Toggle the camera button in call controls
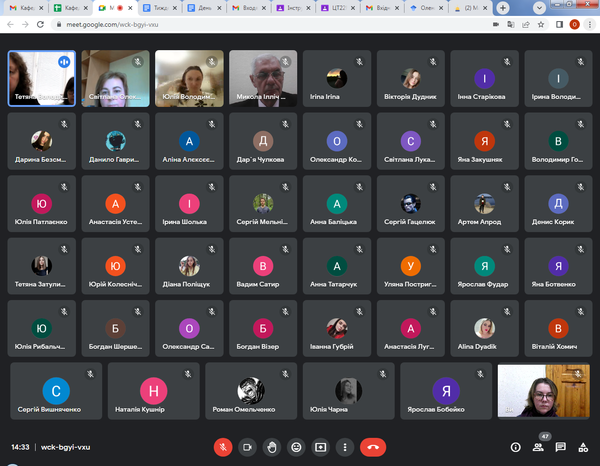600x466 pixels. point(247,447)
